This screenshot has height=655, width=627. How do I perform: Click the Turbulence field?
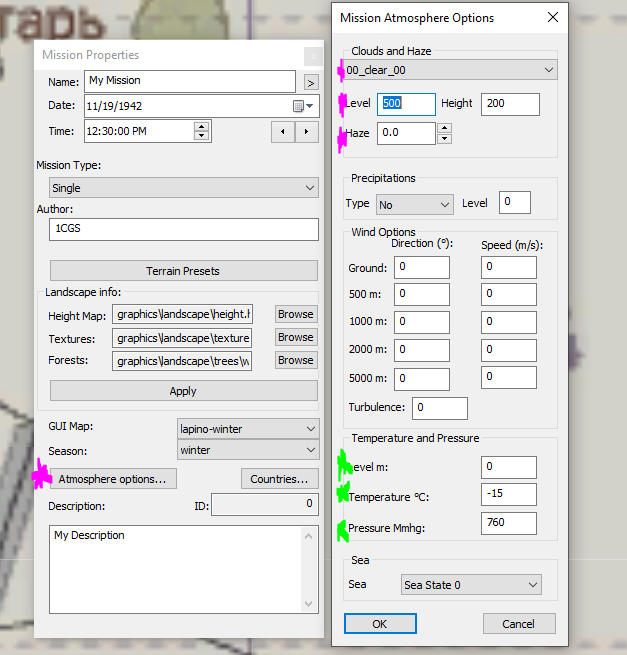click(x=440, y=408)
